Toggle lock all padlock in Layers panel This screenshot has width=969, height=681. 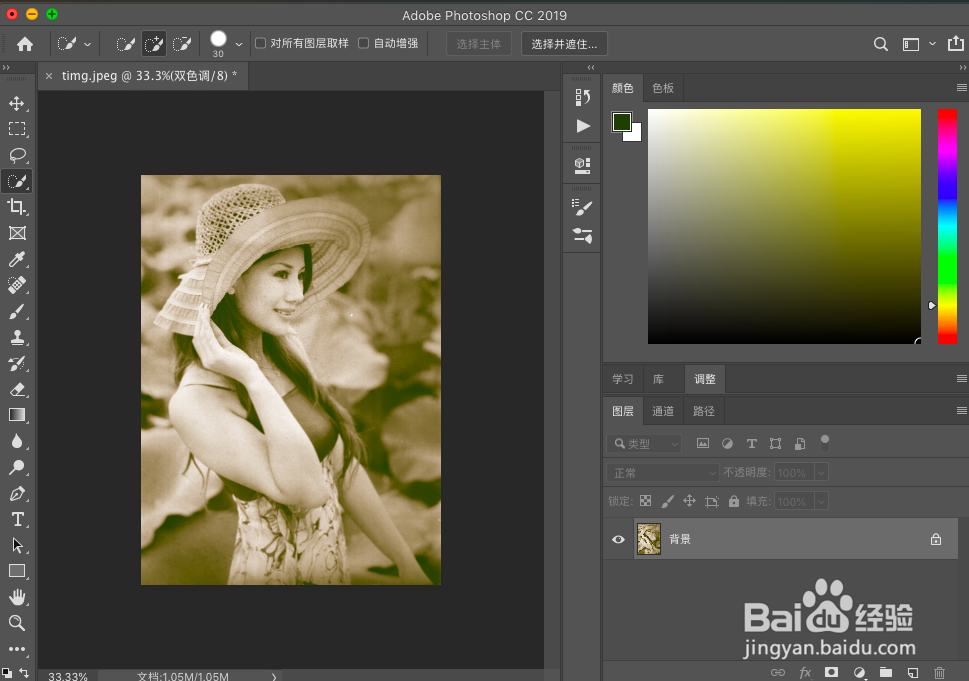734,501
